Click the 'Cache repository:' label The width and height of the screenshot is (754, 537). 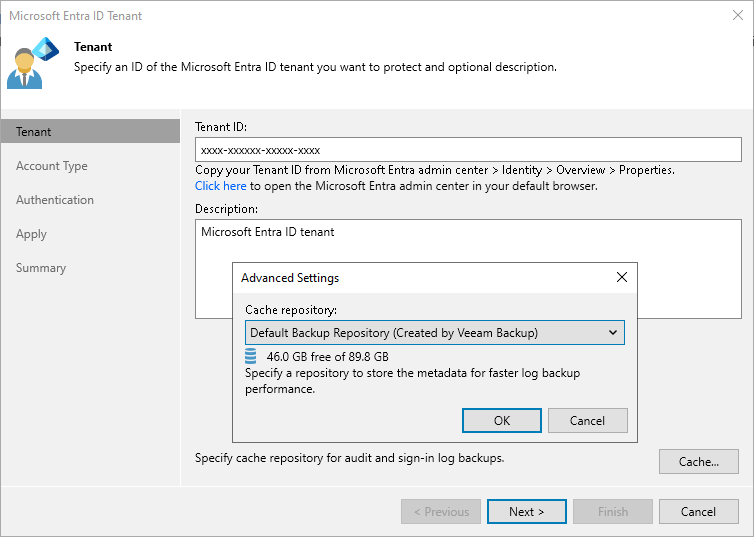tap(291, 310)
